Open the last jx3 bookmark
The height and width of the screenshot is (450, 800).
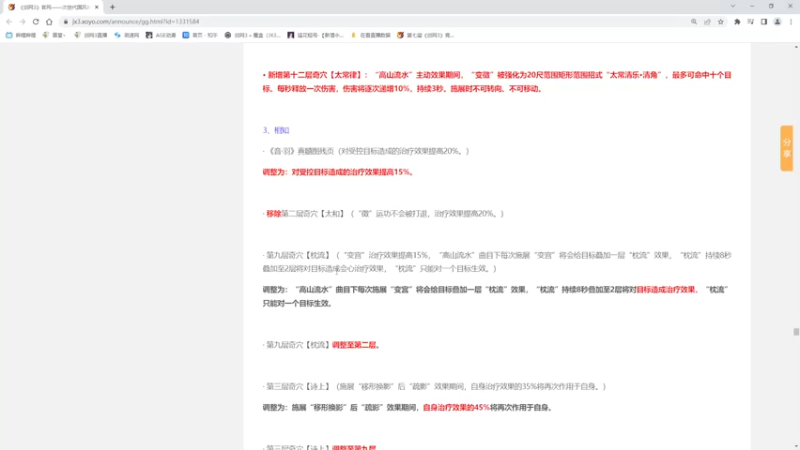coord(426,35)
